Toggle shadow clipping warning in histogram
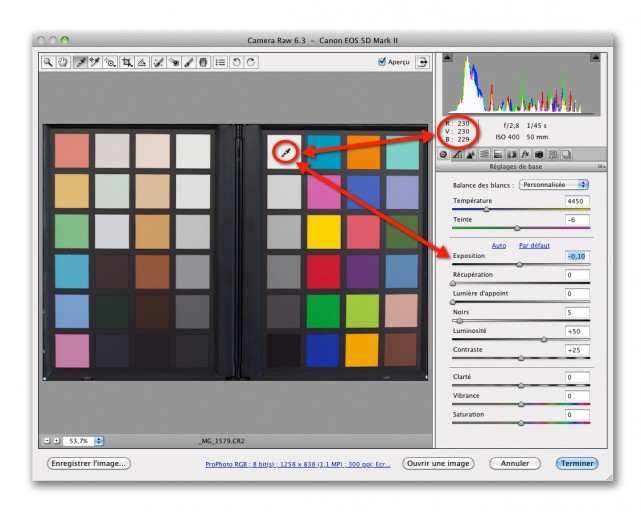The height and width of the screenshot is (512, 641). 447,58
